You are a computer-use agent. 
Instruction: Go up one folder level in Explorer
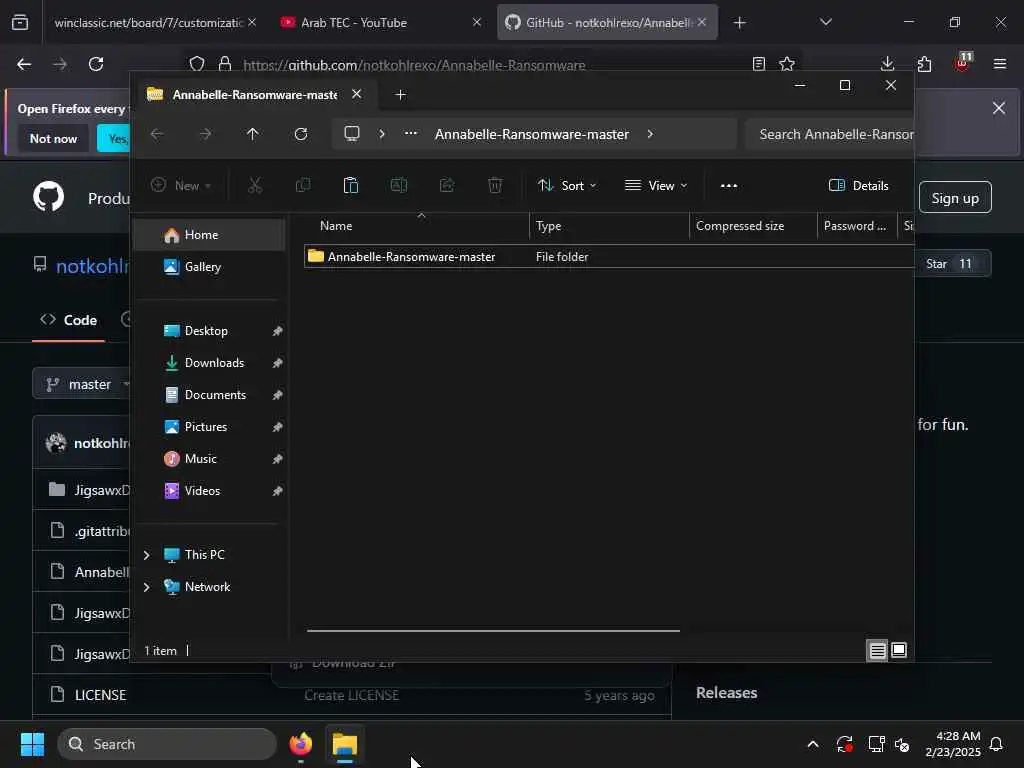click(253, 134)
